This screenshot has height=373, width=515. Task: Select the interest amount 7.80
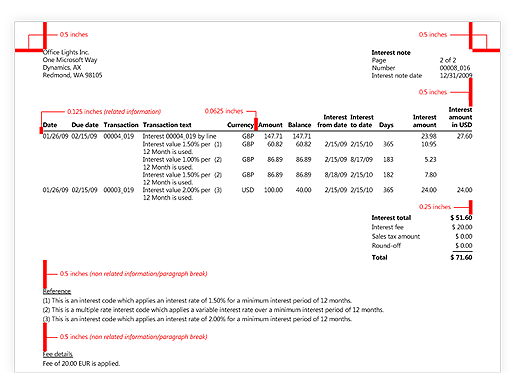click(x=430, y=175)
